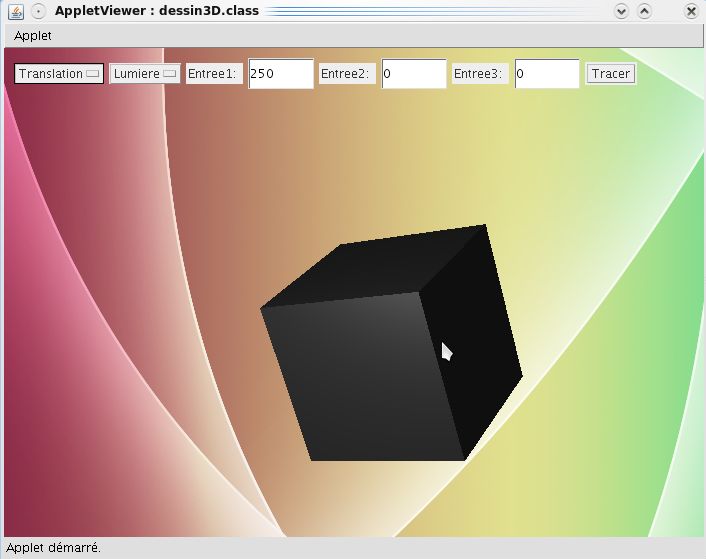706x559 pixels.
Task: Click the black 3D cube in the canvas
Action: click(391, 343)
